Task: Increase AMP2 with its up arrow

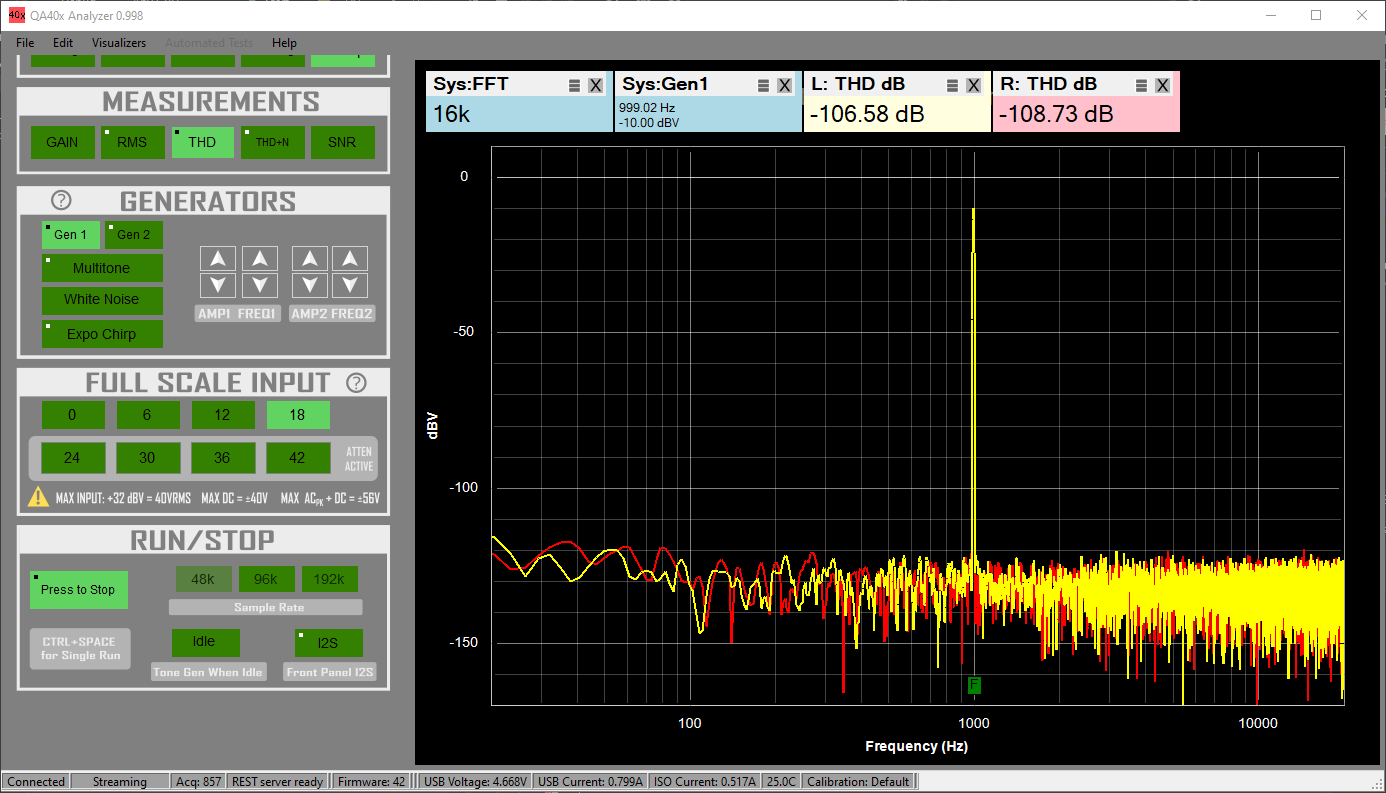Action: tap(310, 259)
